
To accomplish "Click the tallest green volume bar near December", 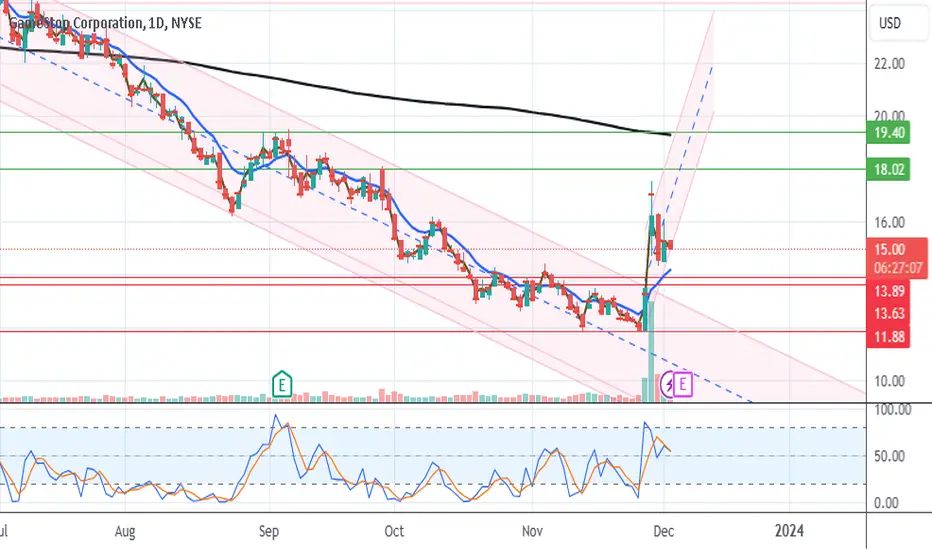I will point(651,351).
